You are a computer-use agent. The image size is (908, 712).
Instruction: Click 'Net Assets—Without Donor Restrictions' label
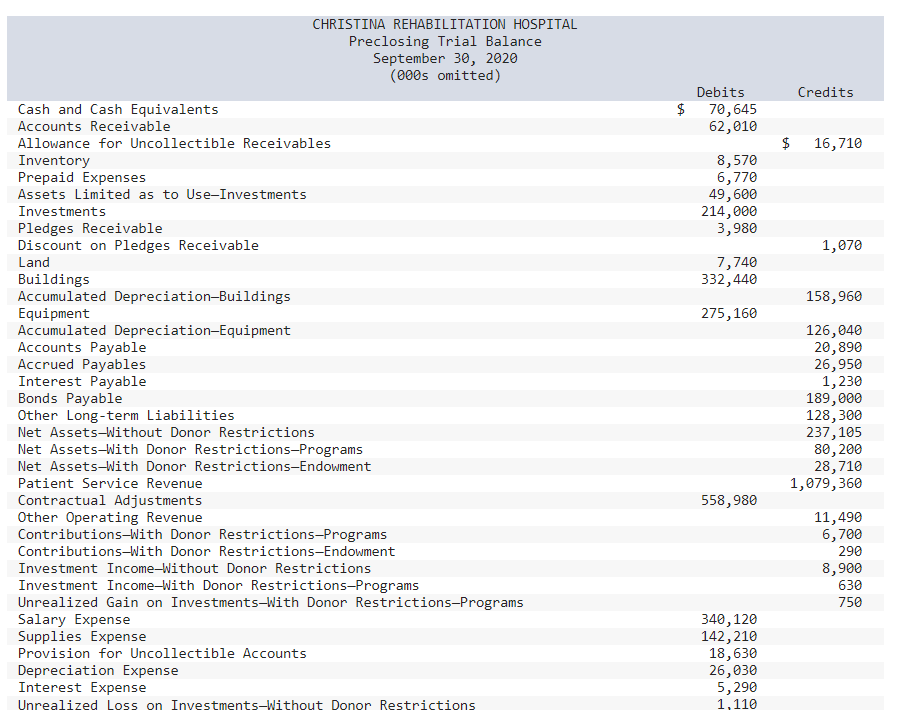166,432
